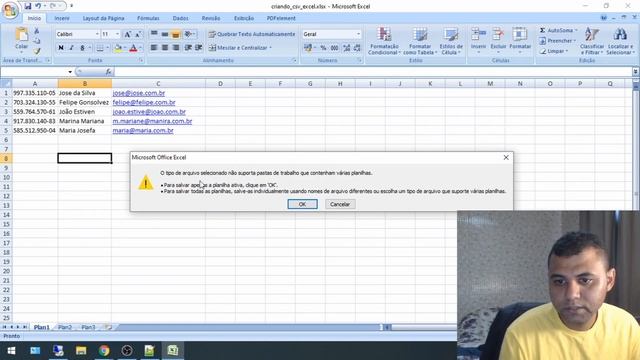
Task: Open Formatar como Tabela gallery
Action: (420, 41)
